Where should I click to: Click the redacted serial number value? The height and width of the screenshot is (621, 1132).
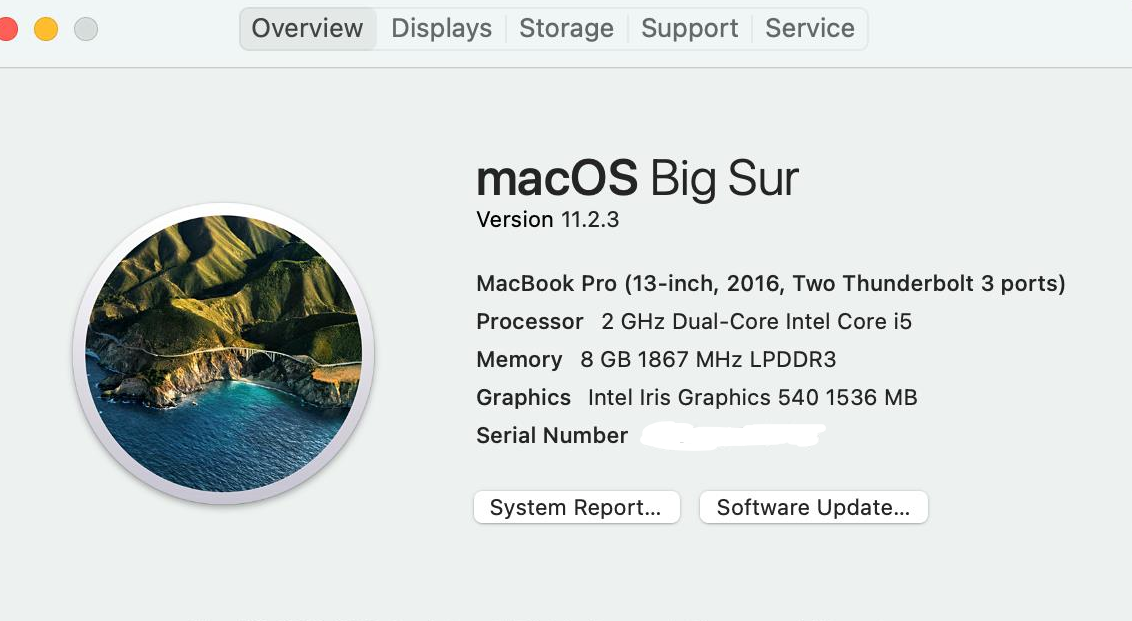tap(733, 436)
